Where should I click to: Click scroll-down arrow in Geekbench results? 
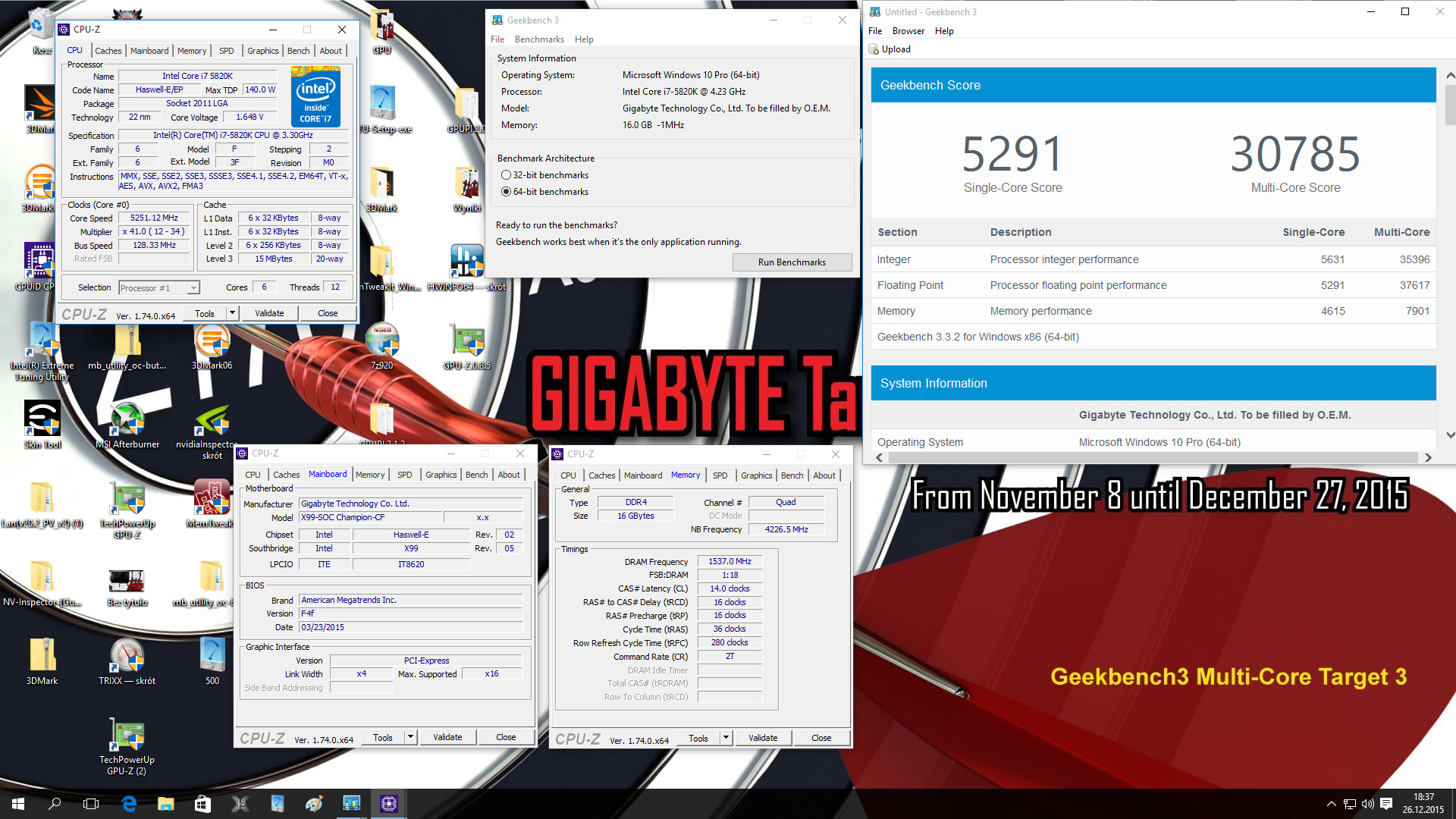tap(1450, 435)
